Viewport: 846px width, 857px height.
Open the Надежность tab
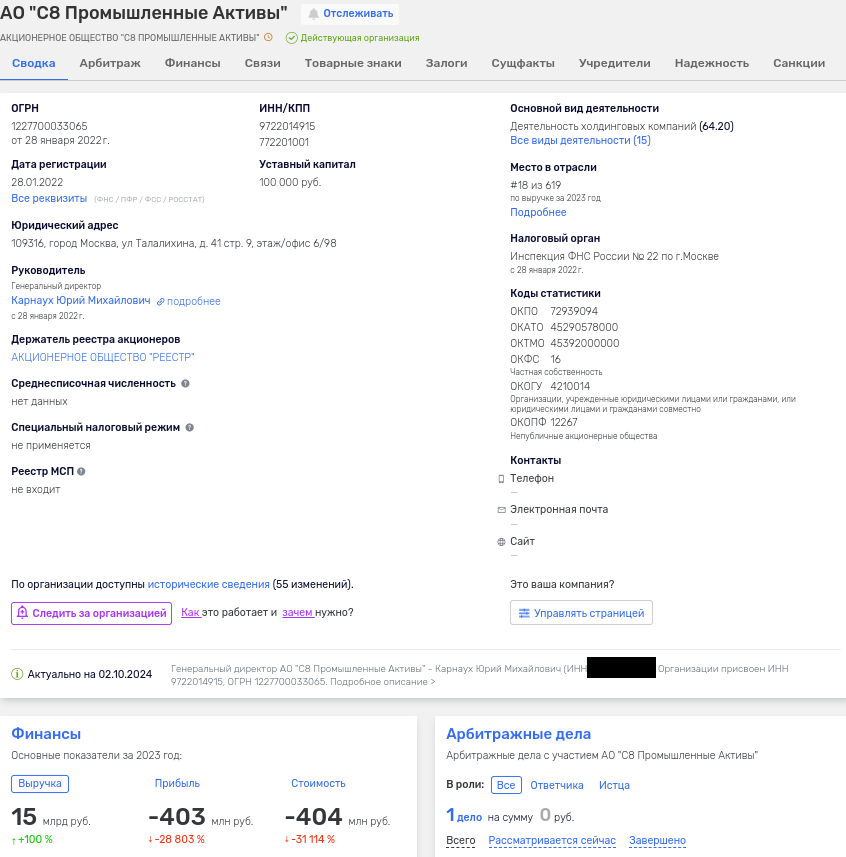pyautogui.click(x=712, y=63)
